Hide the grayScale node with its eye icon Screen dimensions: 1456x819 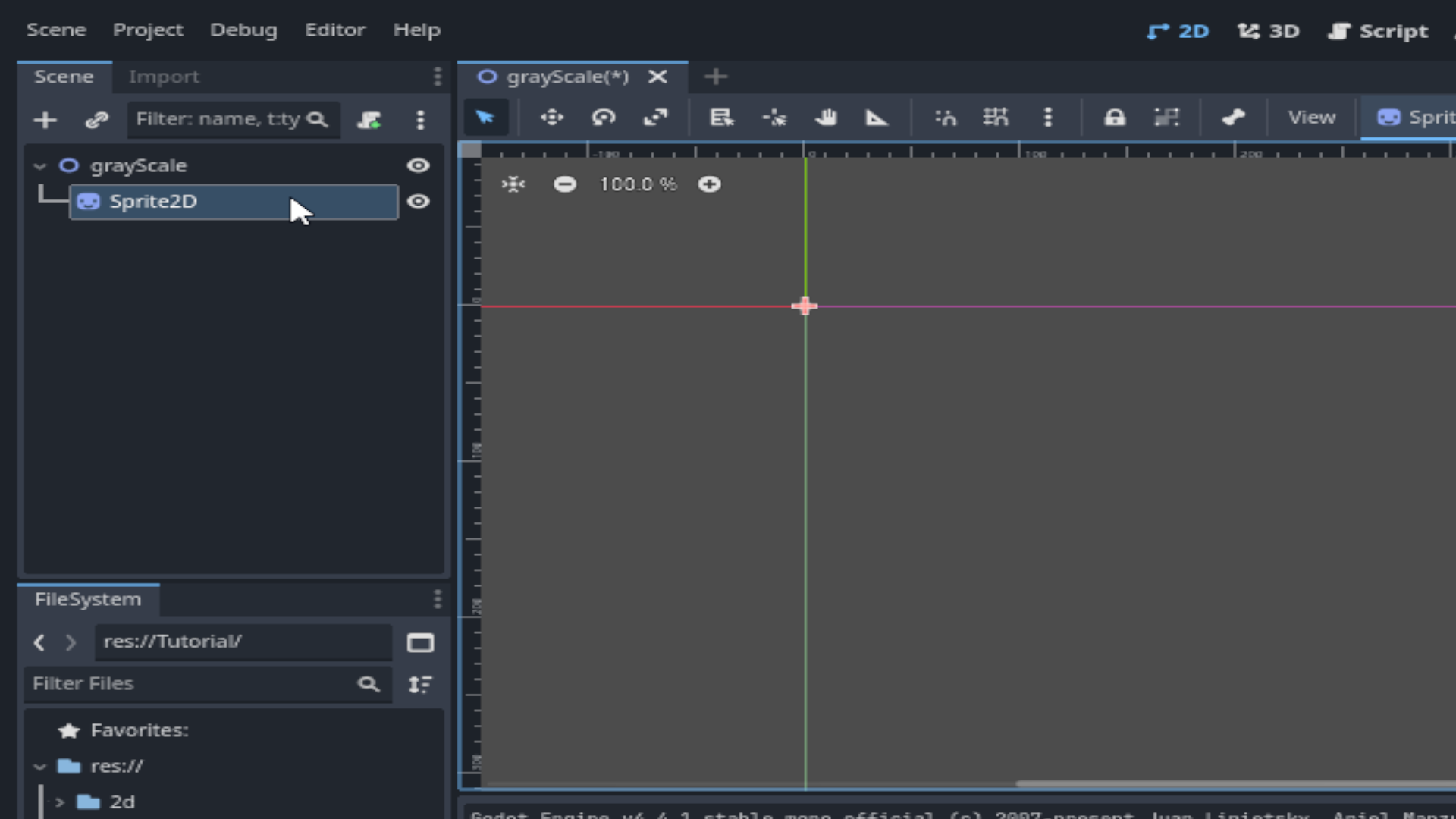click(x=418, y=165)
